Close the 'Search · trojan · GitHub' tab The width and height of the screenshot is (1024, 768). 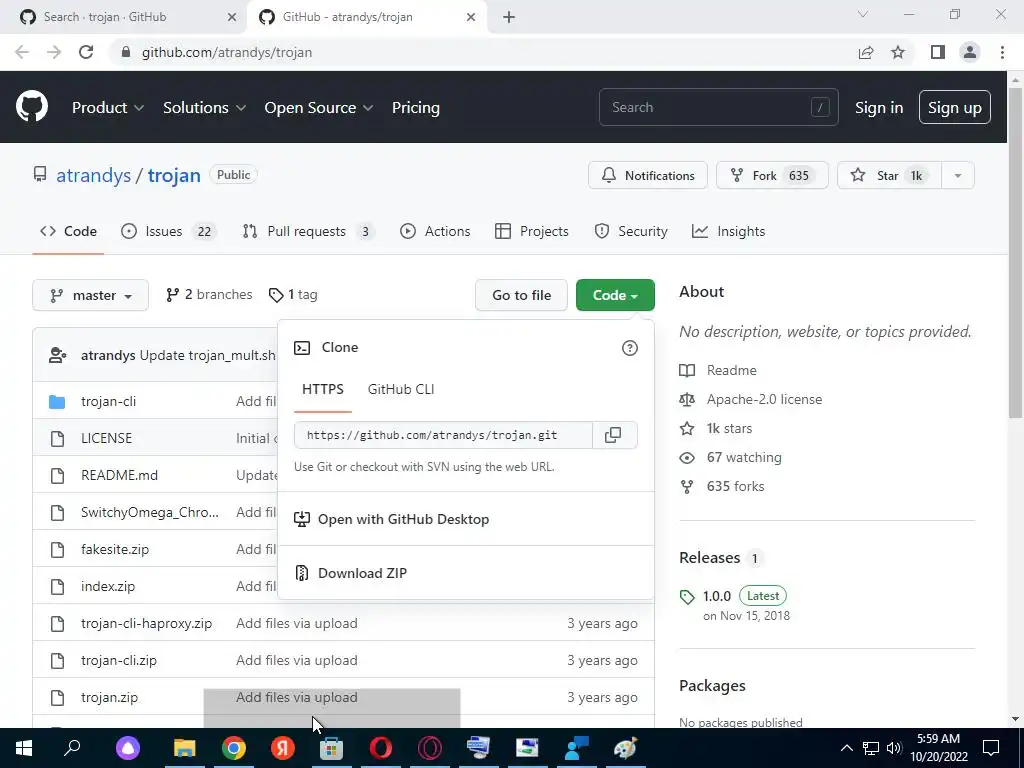231,17
